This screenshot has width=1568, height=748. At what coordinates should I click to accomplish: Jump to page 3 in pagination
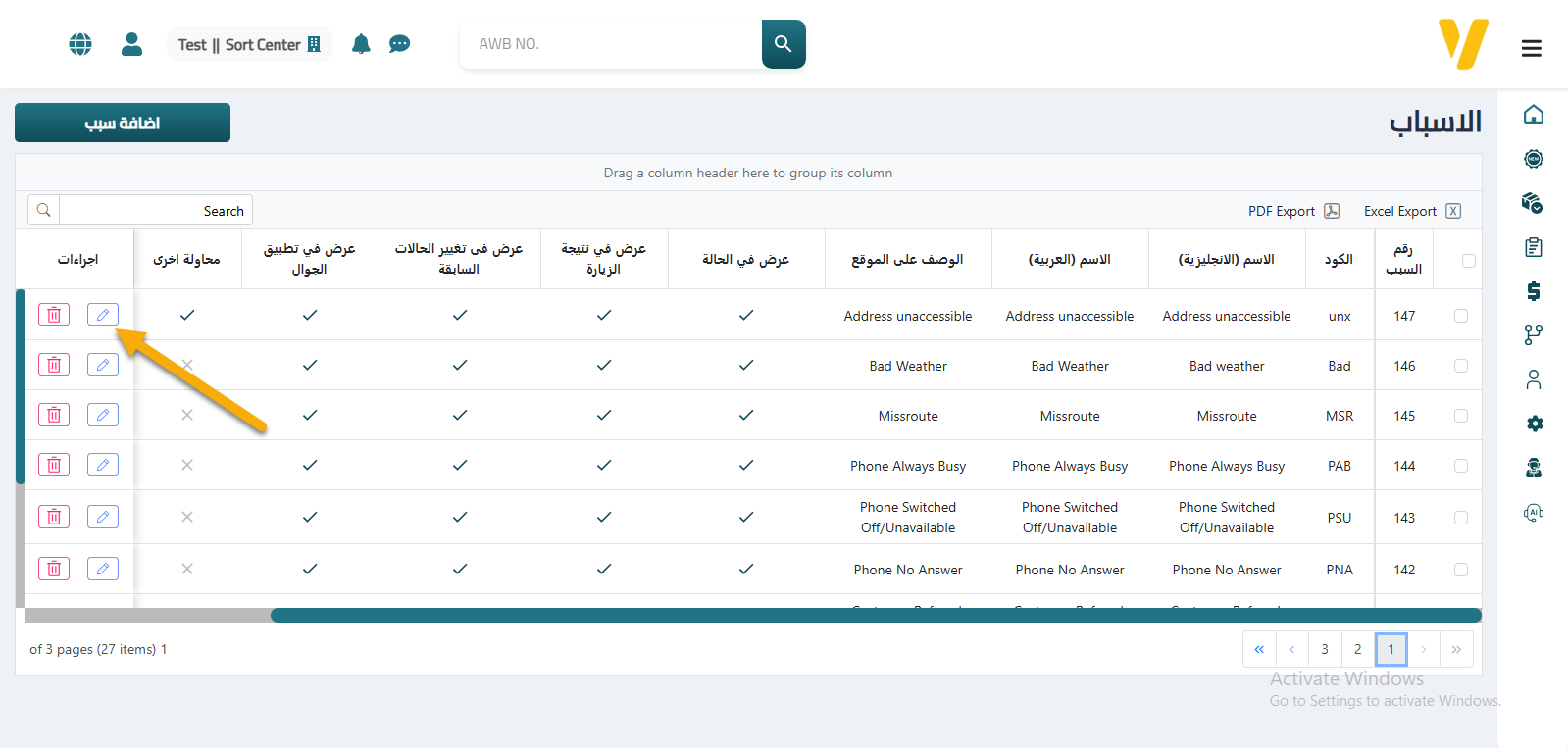click(x=1325, y=649)
